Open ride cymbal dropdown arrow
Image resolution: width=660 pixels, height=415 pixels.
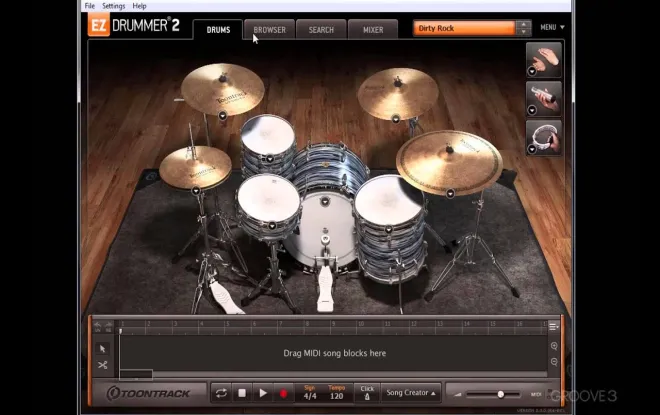[450, 193]
